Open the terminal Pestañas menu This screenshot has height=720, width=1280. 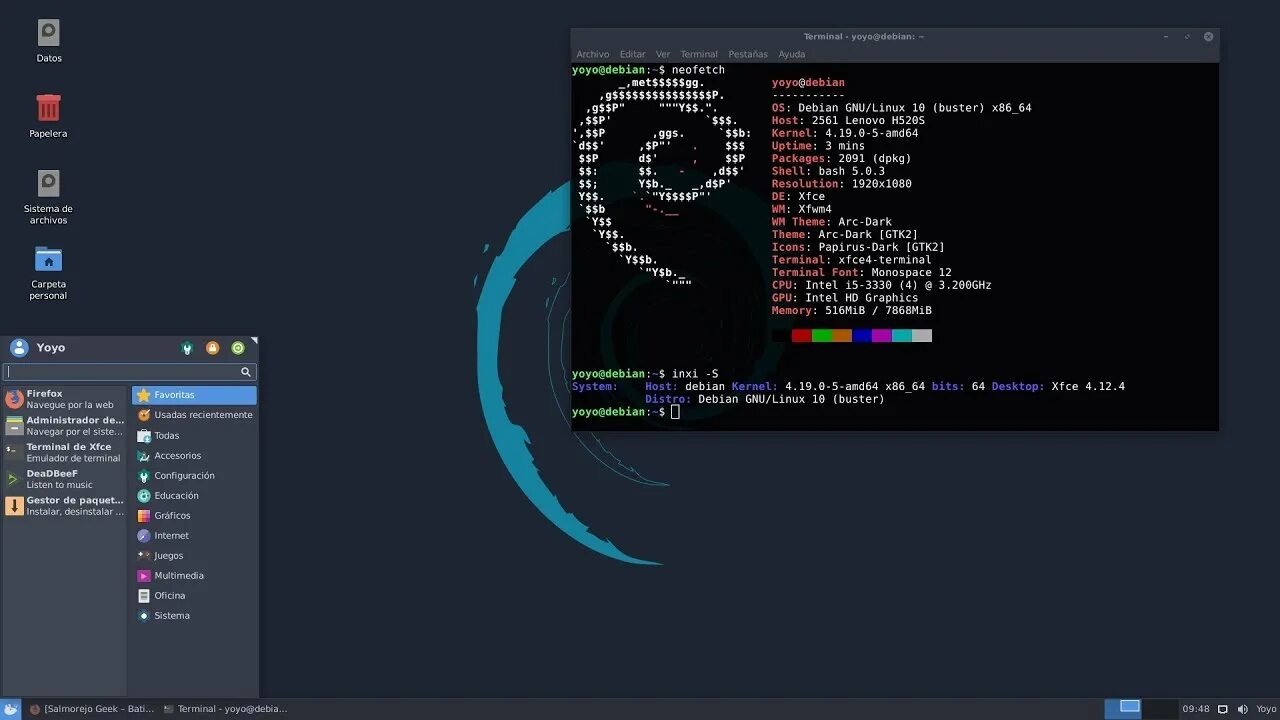(748, 54)
